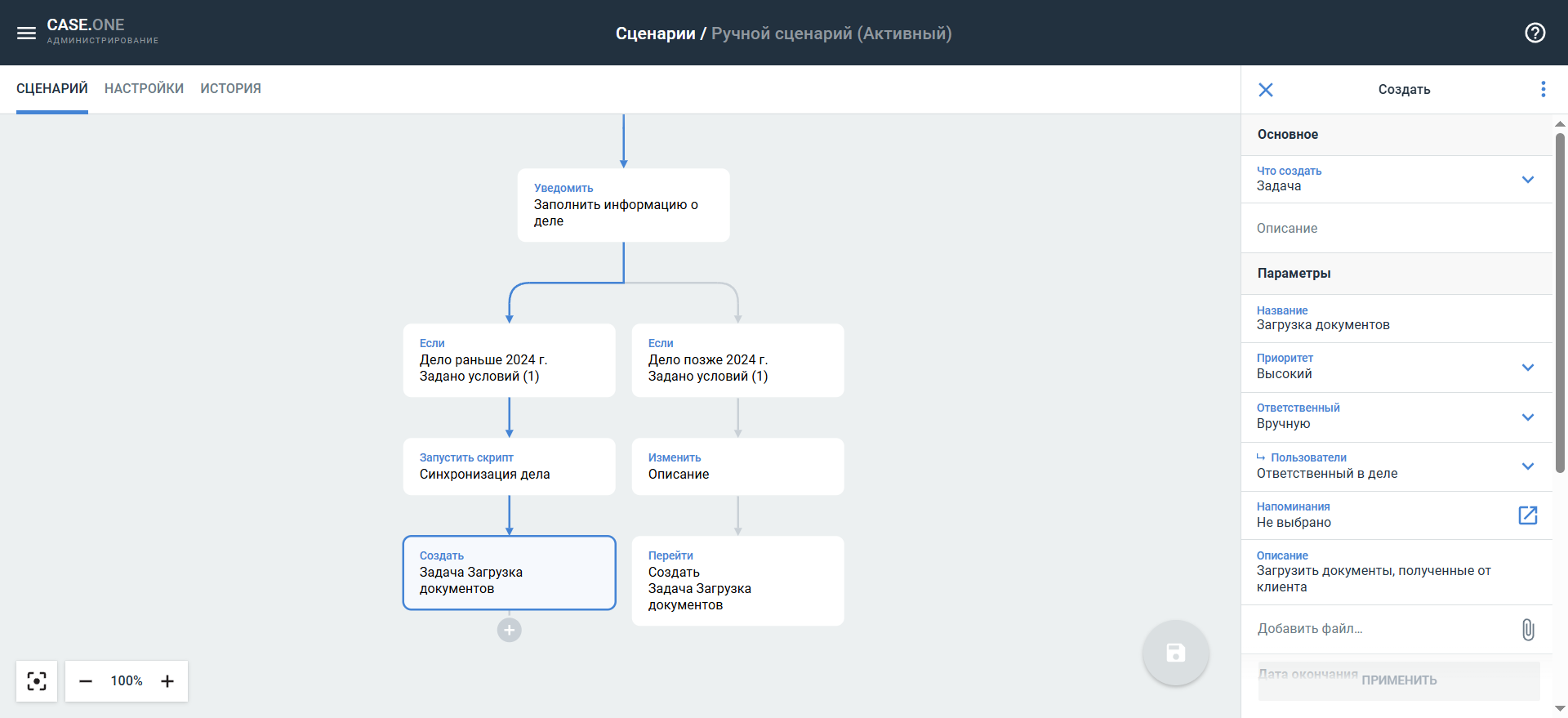Switch to the Настройки tab
This screenshot has width=1568, height=718.
(144, 88)
